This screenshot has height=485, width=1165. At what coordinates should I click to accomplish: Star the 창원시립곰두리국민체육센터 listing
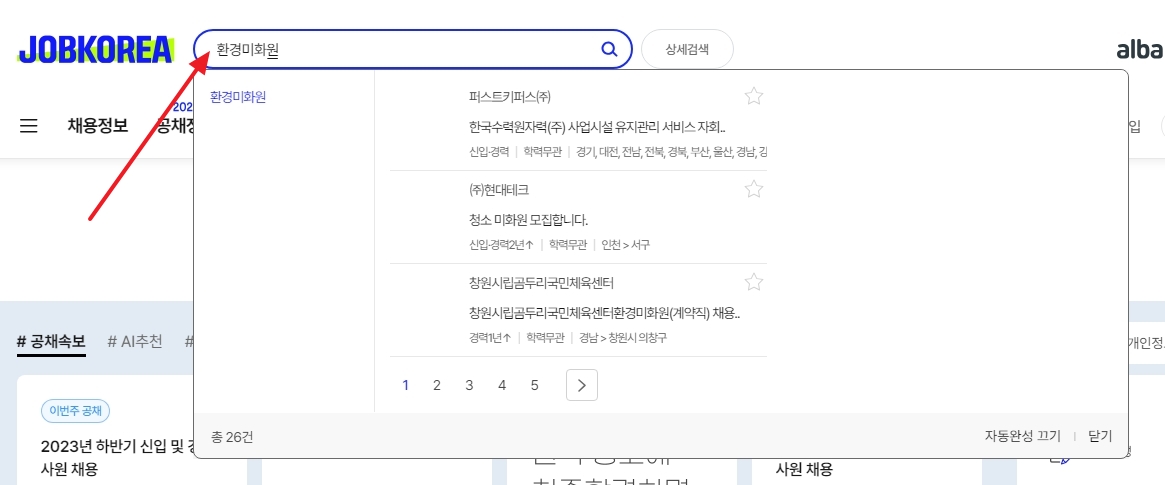pyautogui.click(x=753, y=281)
